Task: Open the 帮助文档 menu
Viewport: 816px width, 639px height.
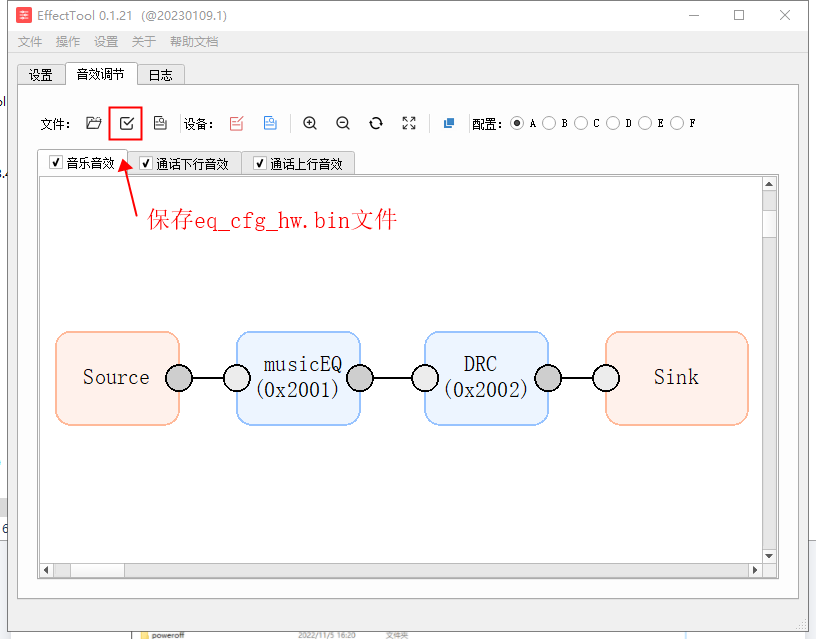Action: (x=194, y=42)
